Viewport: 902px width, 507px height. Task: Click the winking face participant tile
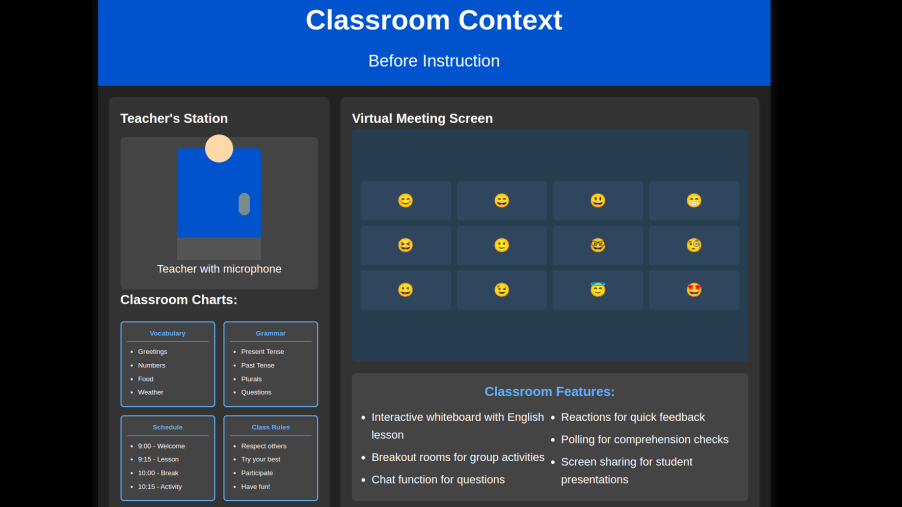[502, 290]
